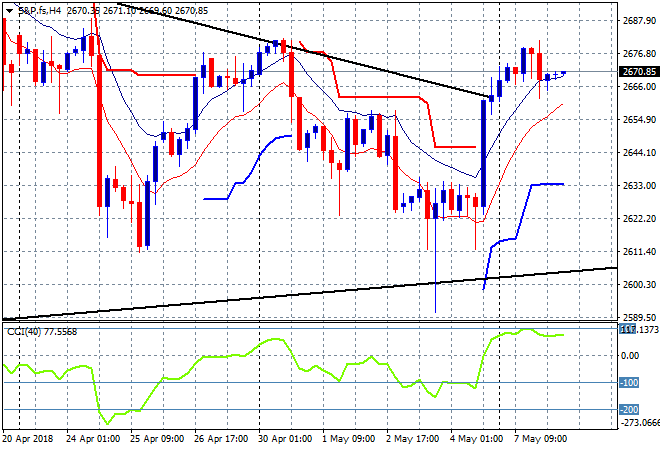Image resolution: width=660 pixels, height=450 pixels.
Task: Click time axis label 1 May 09:00
Action: [349, 439]
